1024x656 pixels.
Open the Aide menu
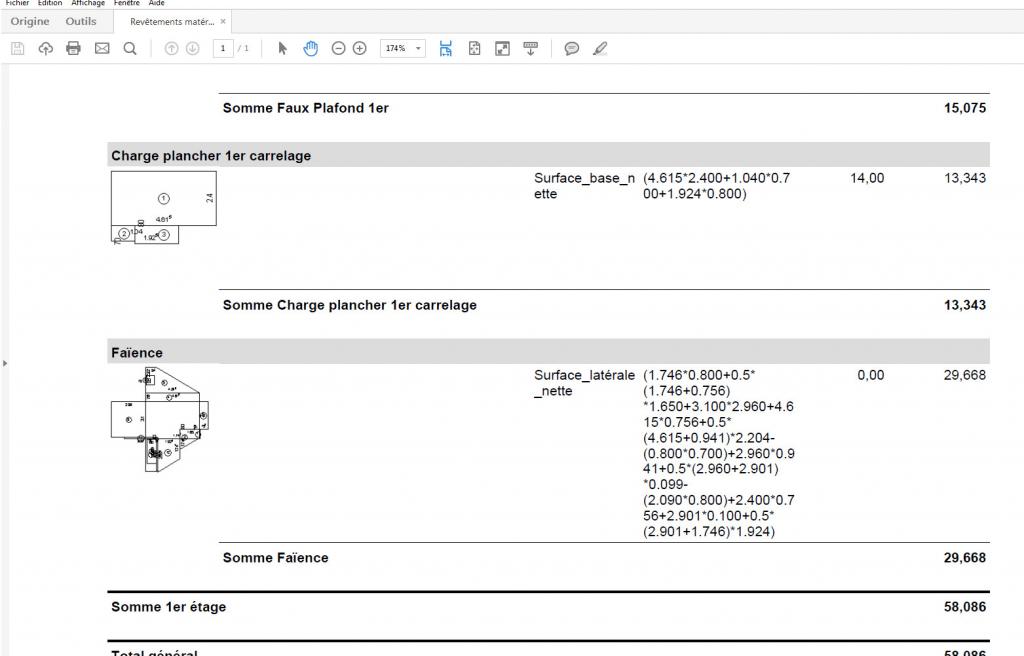pos(157,3)
